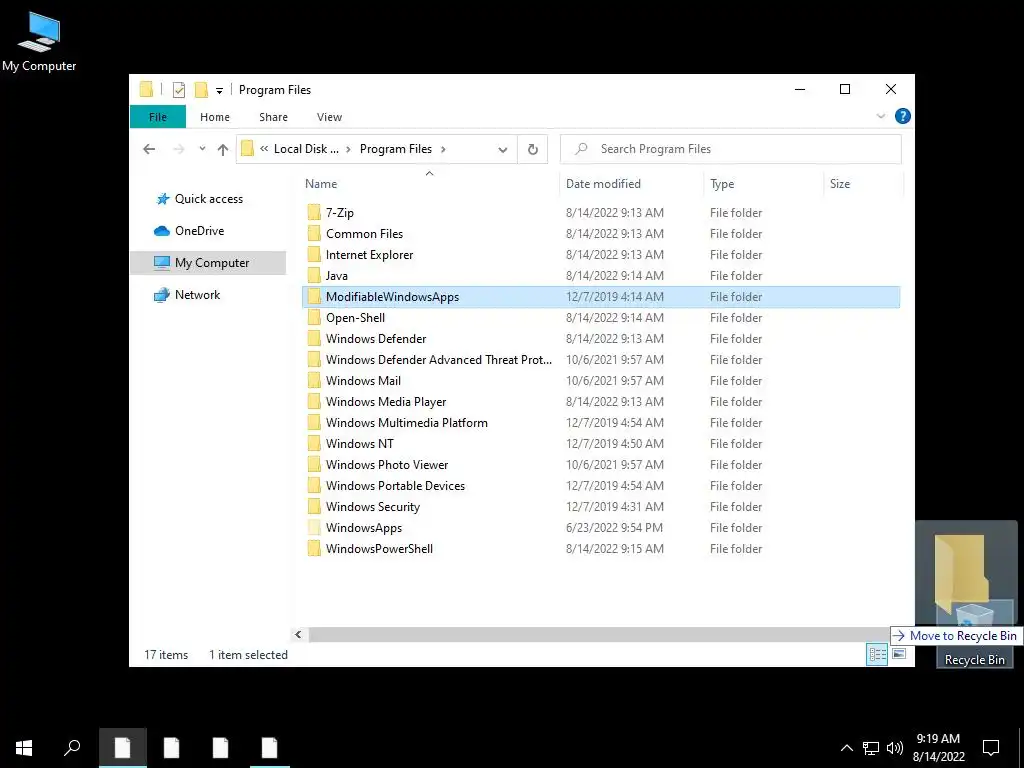Click Program Files breadcrumb in address bar
The width and height of the screenshot is (1024, 768).
(x=395, y=149)
